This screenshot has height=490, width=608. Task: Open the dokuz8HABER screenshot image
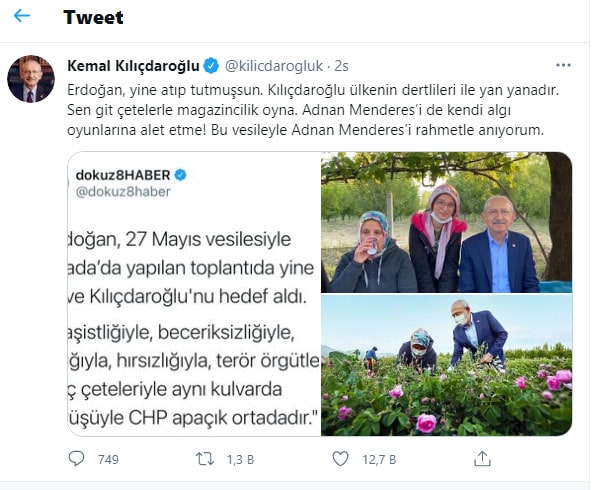(x=194, y=294)
